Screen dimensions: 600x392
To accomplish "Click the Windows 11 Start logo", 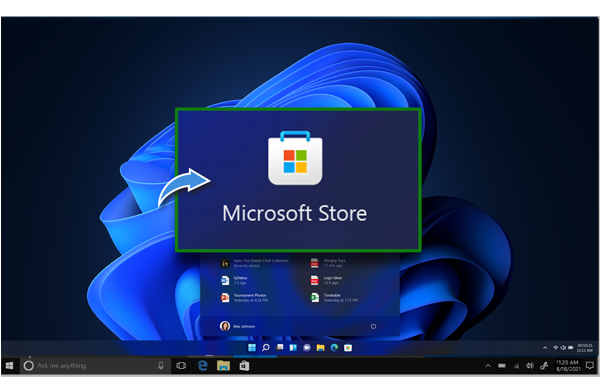I will point(252,347).
